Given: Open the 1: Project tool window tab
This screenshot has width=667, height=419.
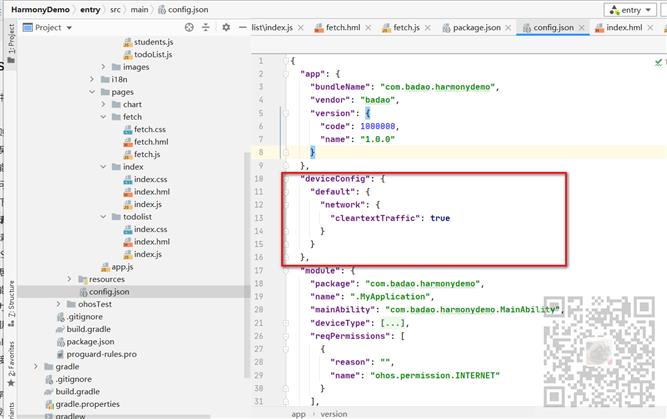Looking at the screenshot, I should [x=11, y=43].
